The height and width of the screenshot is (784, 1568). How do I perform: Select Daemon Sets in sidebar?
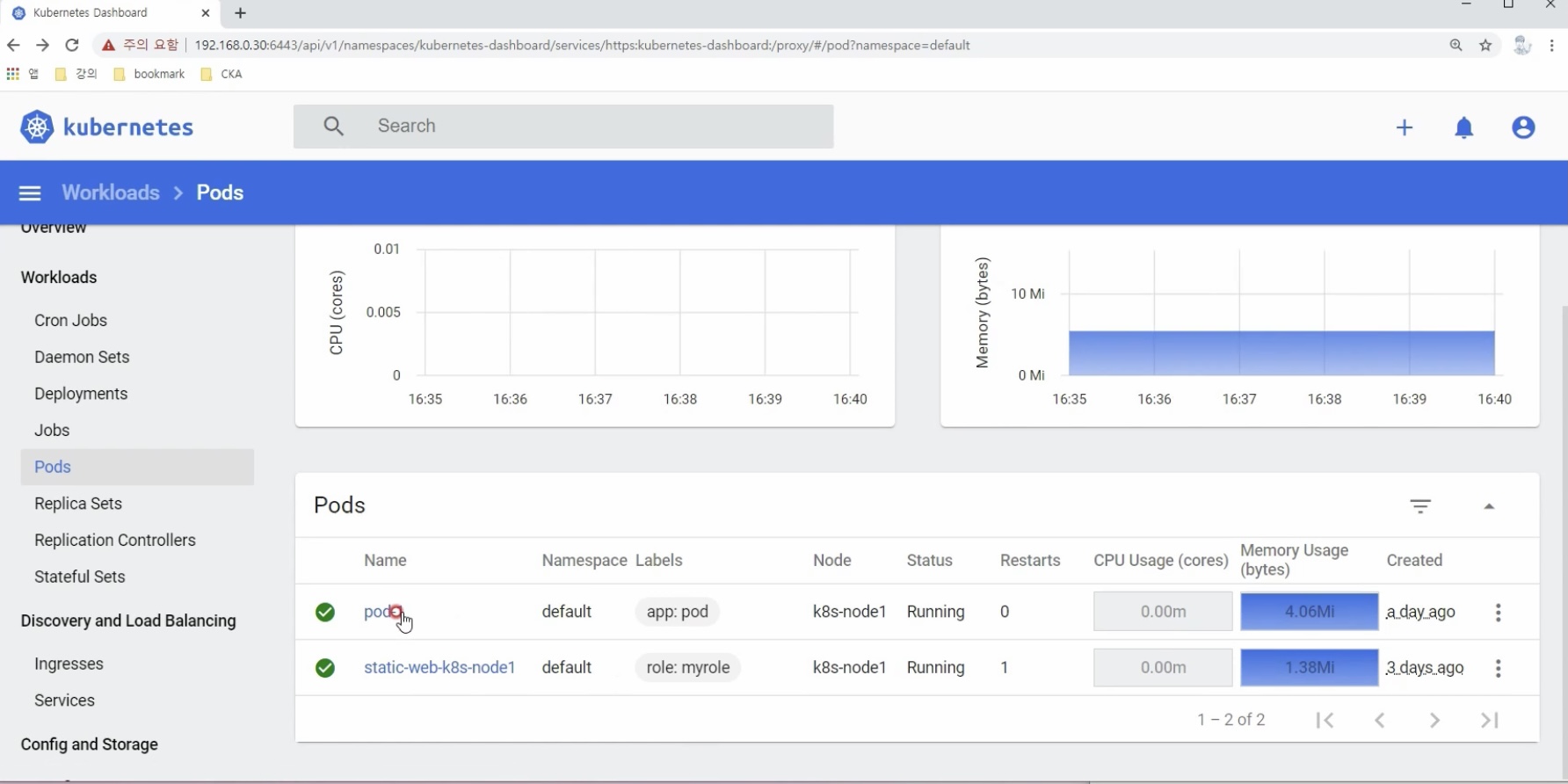click(x=82, y=358)
